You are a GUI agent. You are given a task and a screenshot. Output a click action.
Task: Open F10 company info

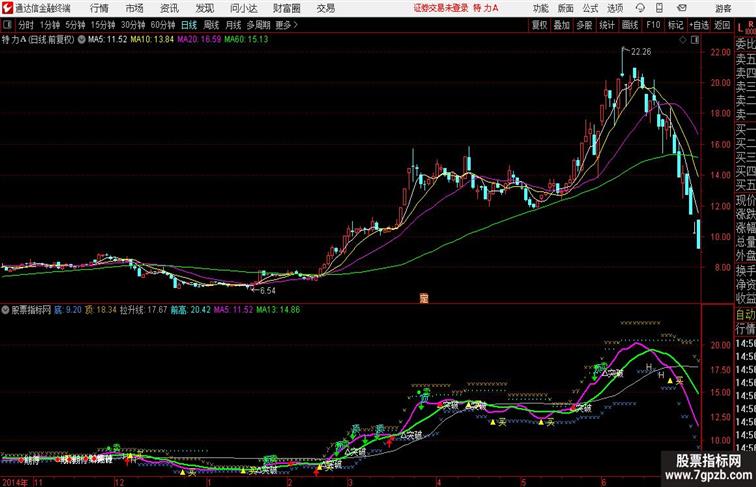(653, 25)
